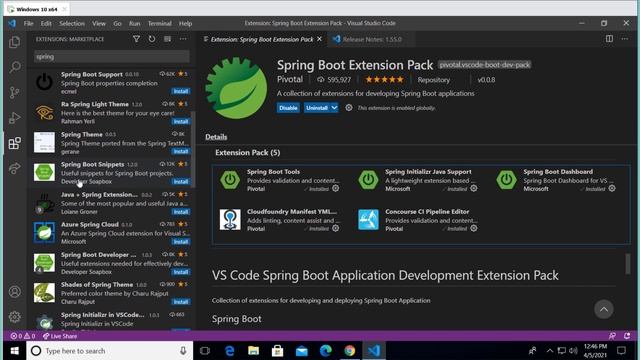This screenshot has width=640, height=360.
Task: Open Microsoft Store from the taskbar
Action: point(277,351)
